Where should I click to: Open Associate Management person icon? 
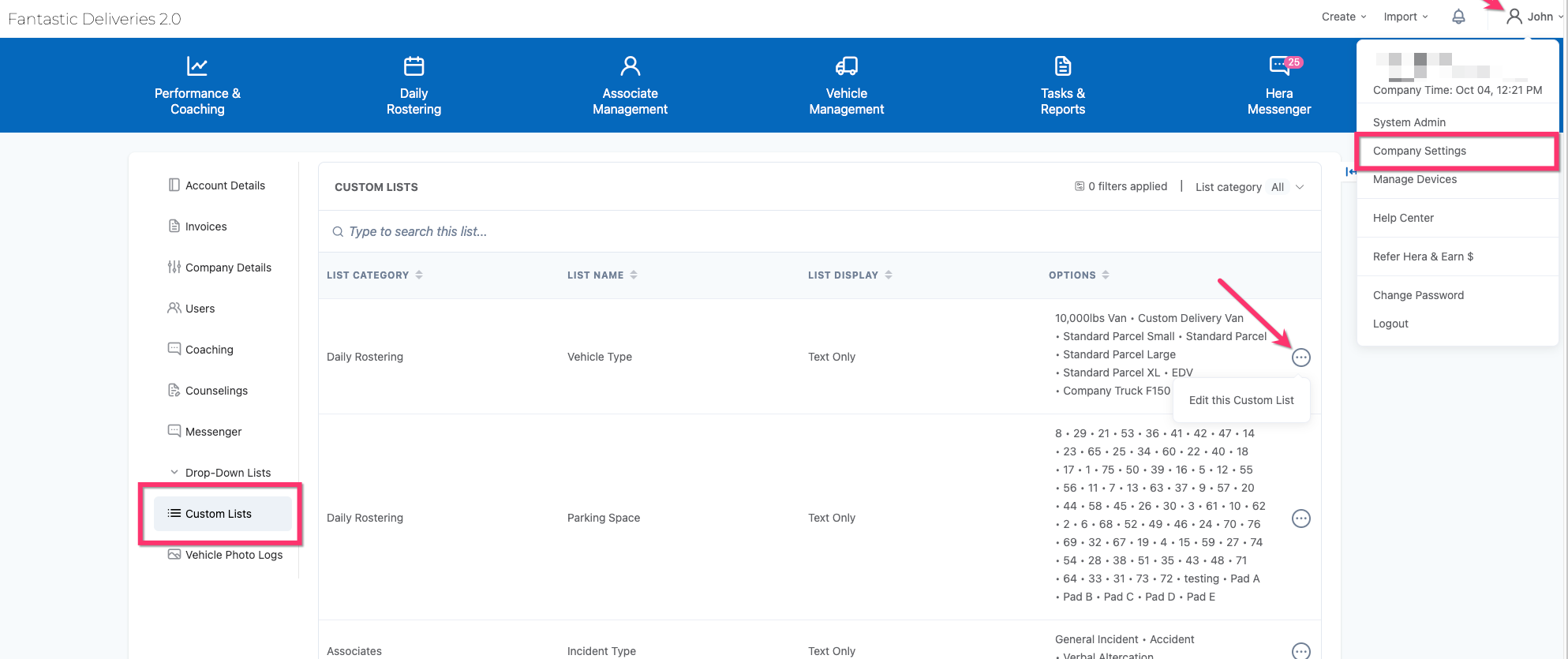[630, 66]
